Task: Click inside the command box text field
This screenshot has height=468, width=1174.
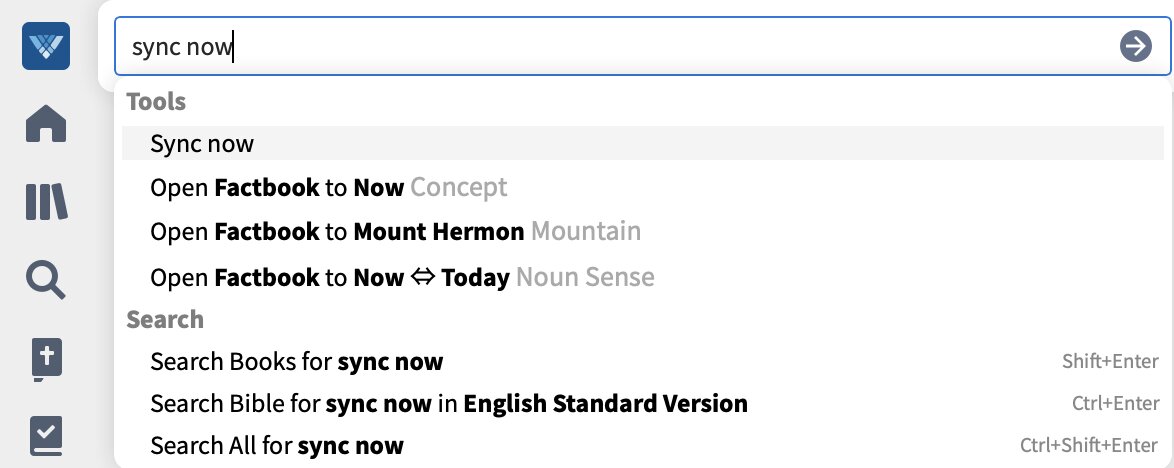Action: [x=614, y=46]
